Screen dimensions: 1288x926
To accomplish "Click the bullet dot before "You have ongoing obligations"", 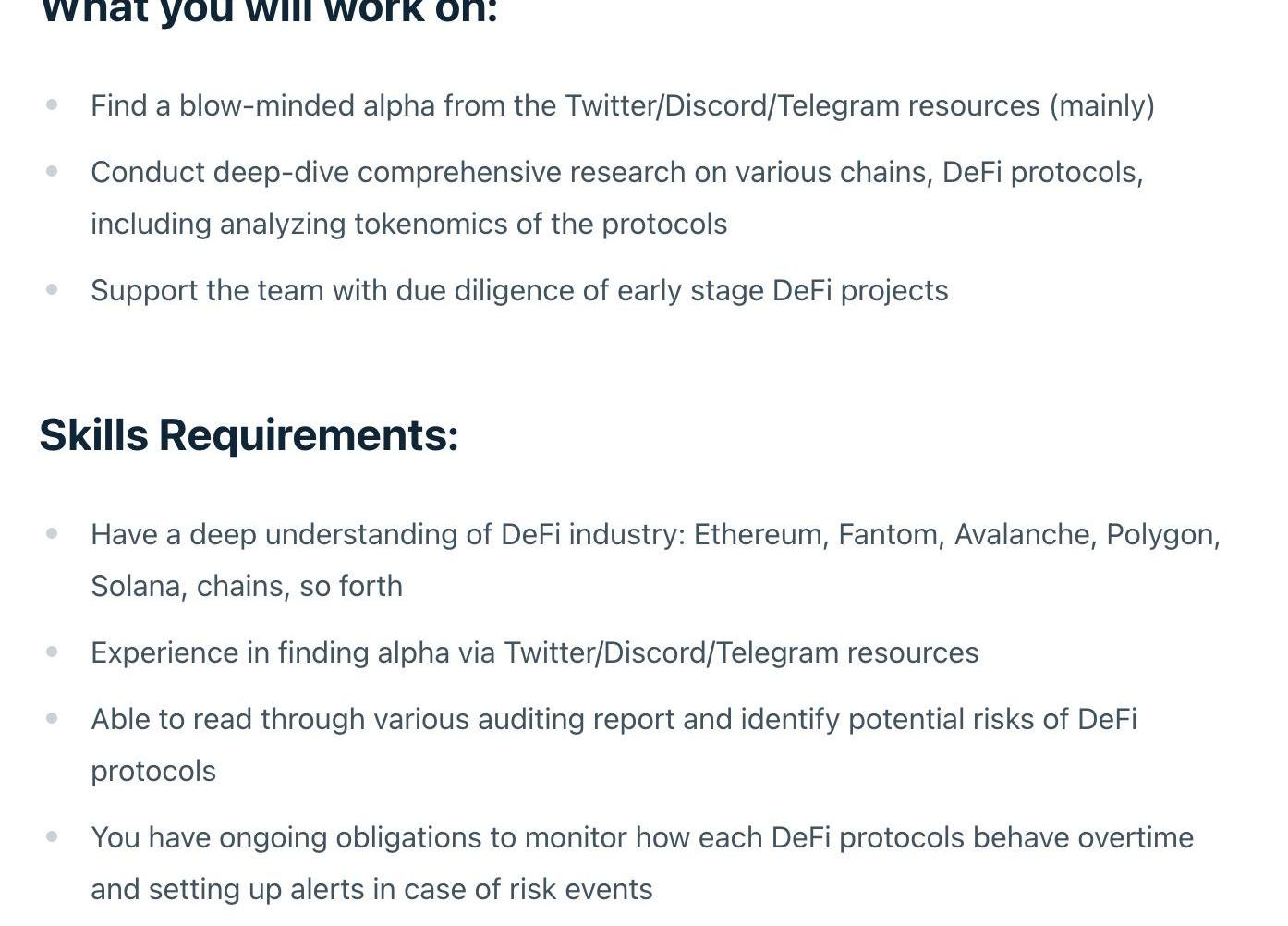I will [x=52, y=836].
